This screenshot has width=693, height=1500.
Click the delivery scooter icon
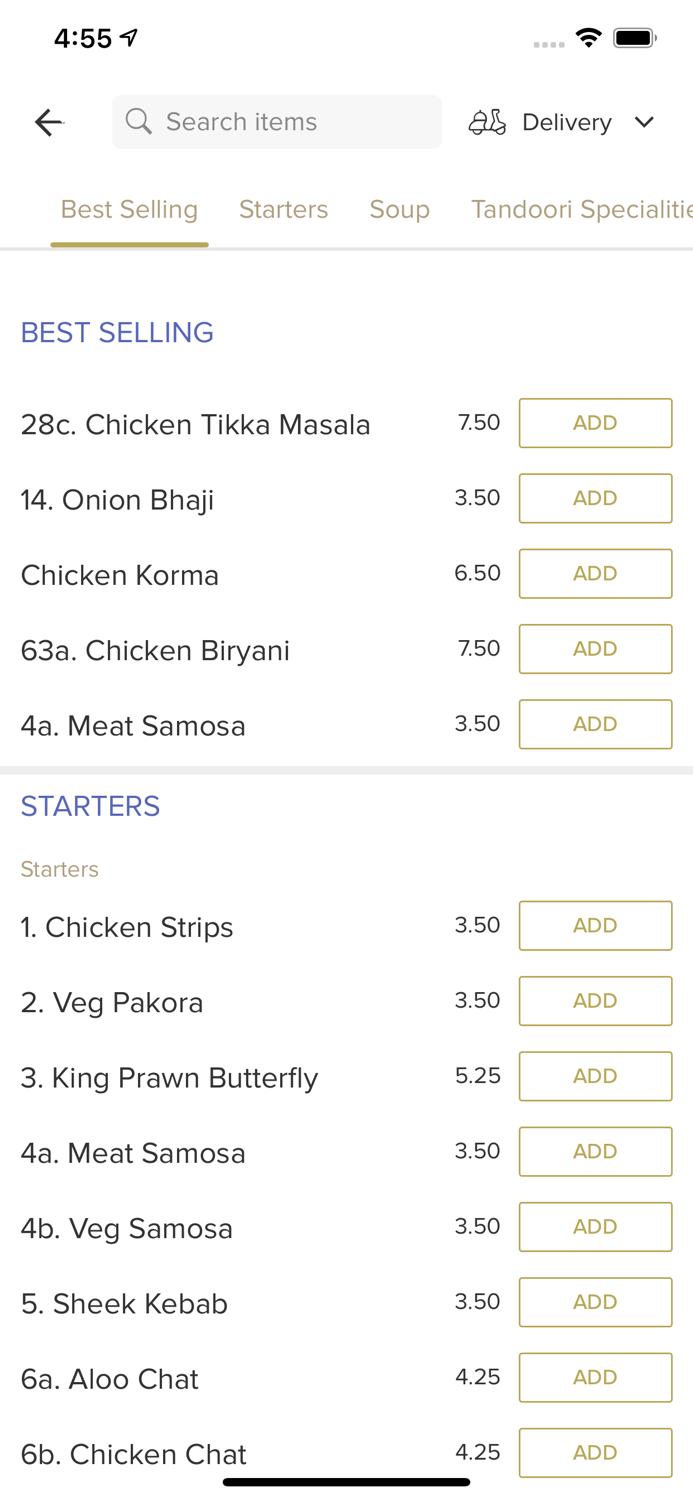pos(487,122)
